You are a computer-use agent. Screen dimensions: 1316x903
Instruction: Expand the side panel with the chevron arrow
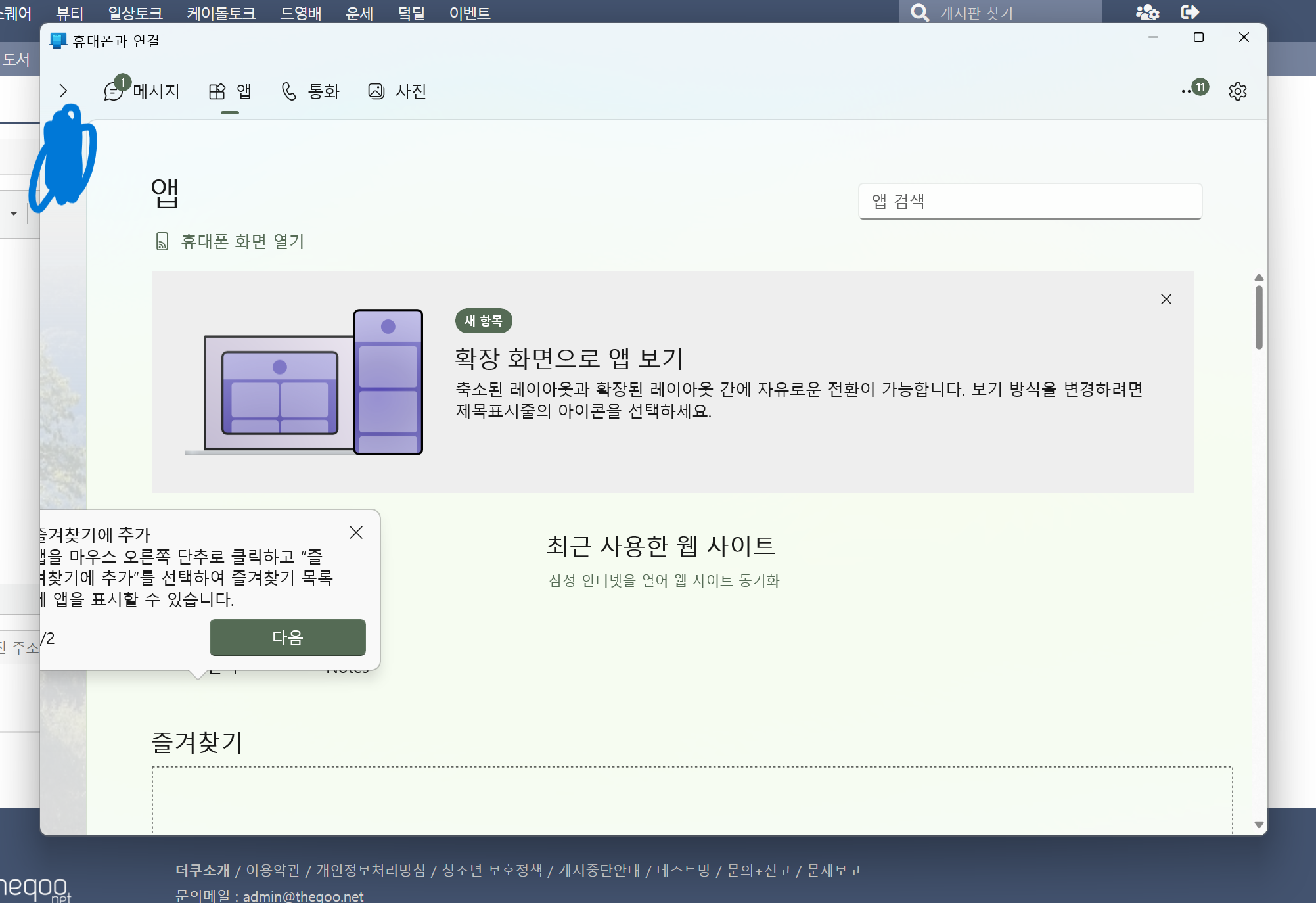pos(63,91)
